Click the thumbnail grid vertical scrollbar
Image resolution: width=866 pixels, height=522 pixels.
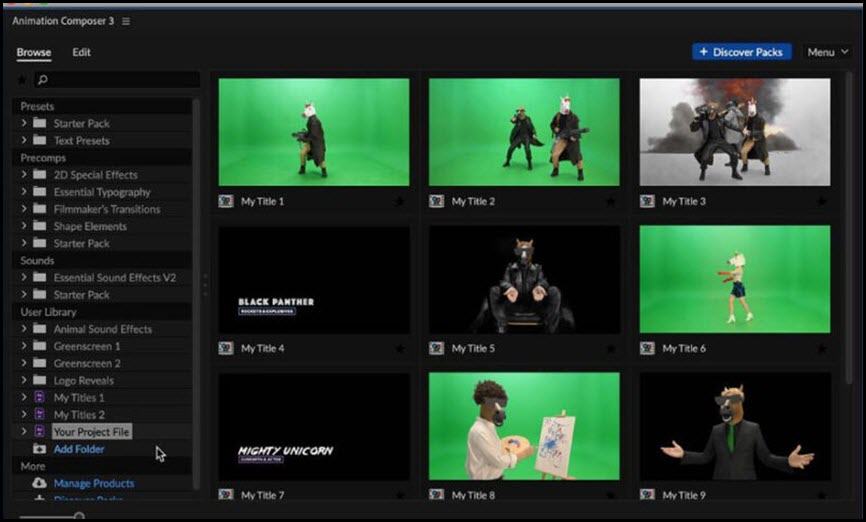tap(849, 229)
